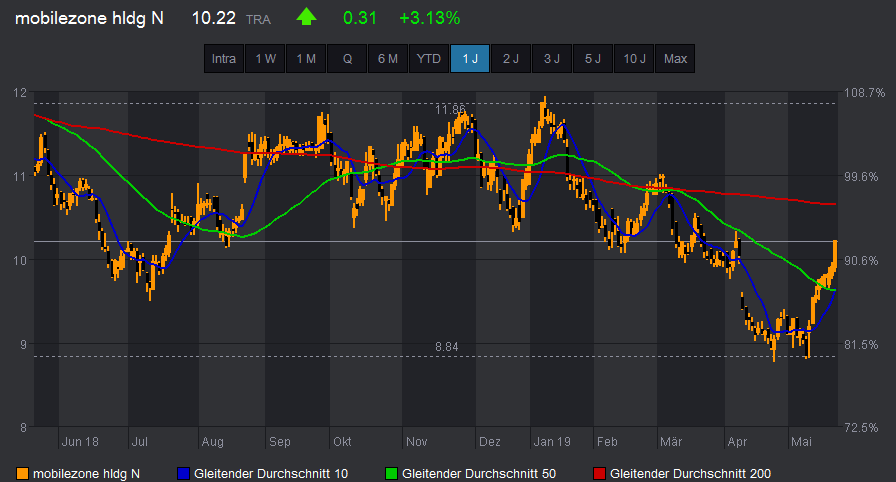Image resolution: width=896 pixels, height=482 pixels.
Task: Select the 3 J time range
Action: coord(552,59)
